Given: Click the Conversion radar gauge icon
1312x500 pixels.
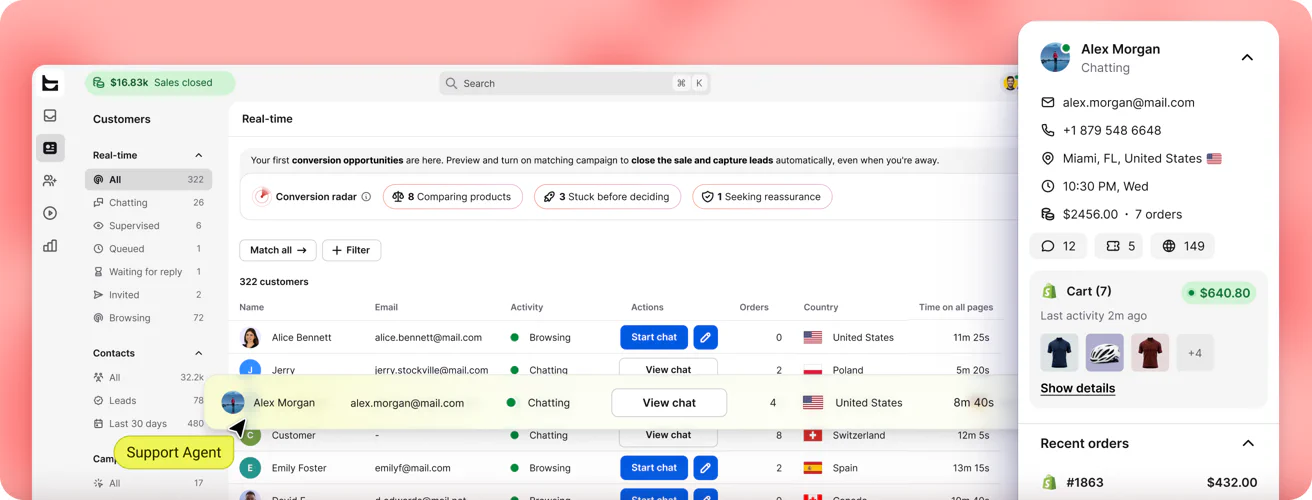Looking at the screenshot, I should (x=262, y=196).
